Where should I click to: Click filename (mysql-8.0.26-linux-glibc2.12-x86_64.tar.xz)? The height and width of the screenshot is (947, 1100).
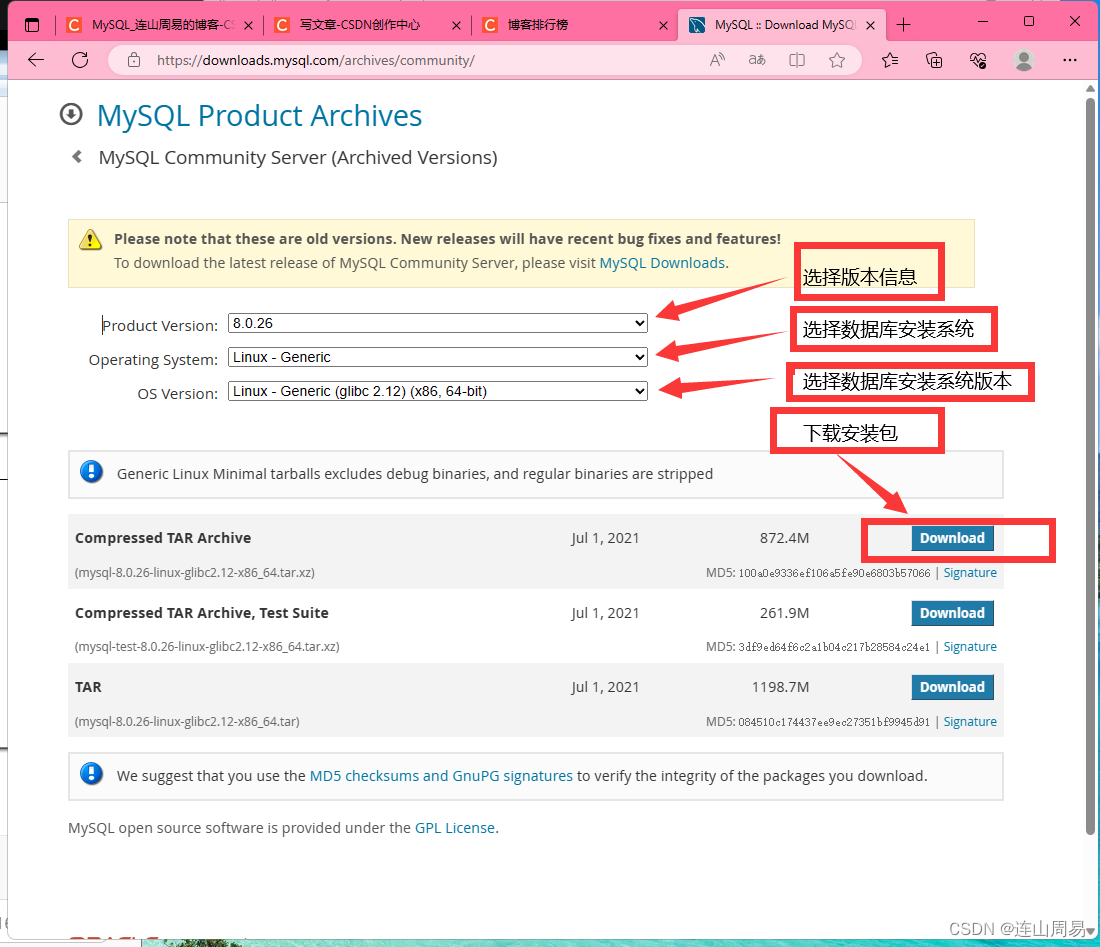point(194,572)
